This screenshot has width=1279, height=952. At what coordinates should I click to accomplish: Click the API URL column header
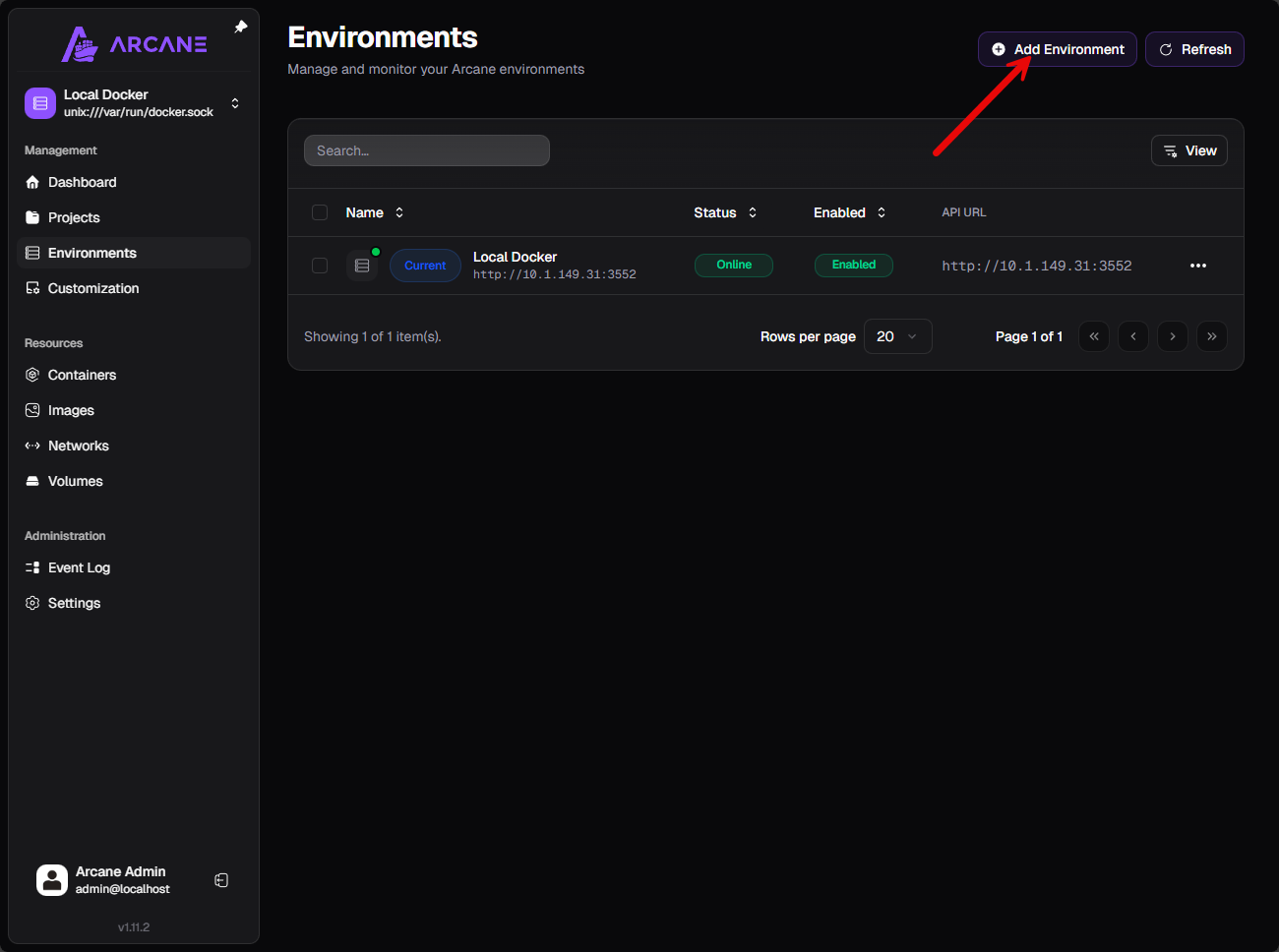(964, 212)
